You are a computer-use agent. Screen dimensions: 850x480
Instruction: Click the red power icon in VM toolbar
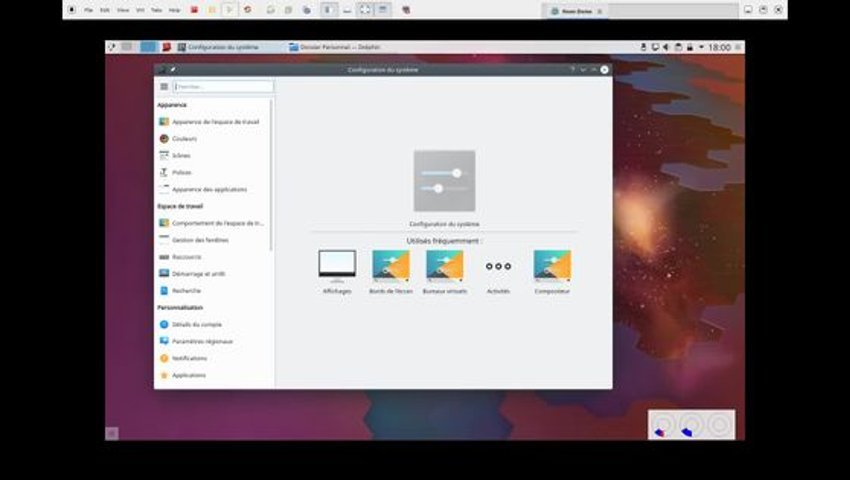tap(194, 10)
